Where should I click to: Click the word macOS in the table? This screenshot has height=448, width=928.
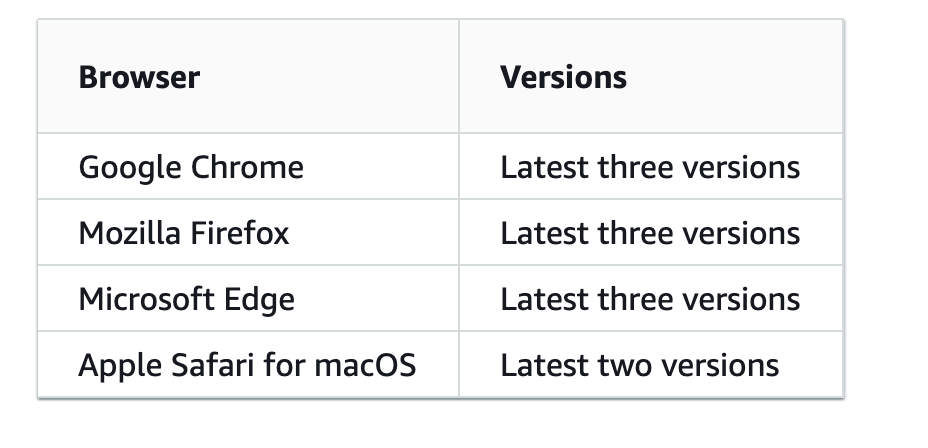[x=365, y=365]
